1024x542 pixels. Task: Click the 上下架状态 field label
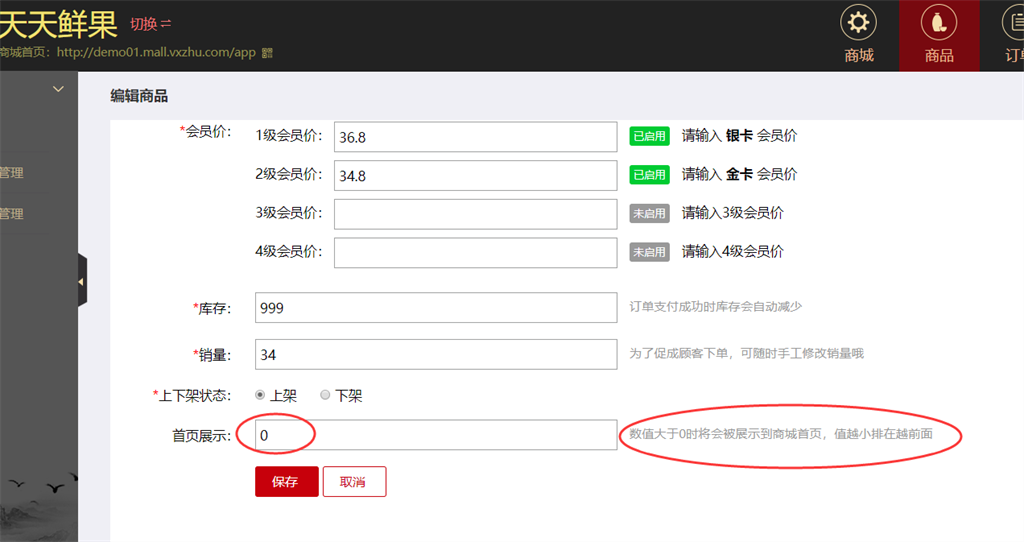coord(192,396)
